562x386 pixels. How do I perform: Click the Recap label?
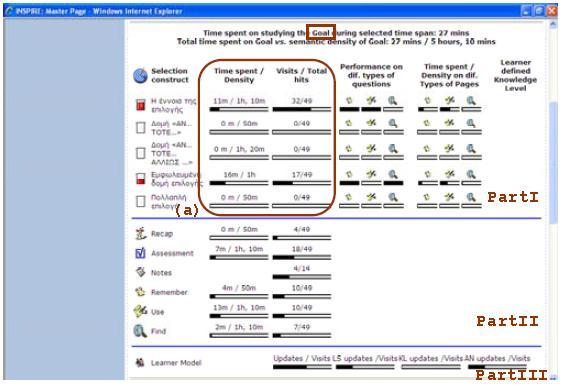pyautogui.click(x=162, y=234)
